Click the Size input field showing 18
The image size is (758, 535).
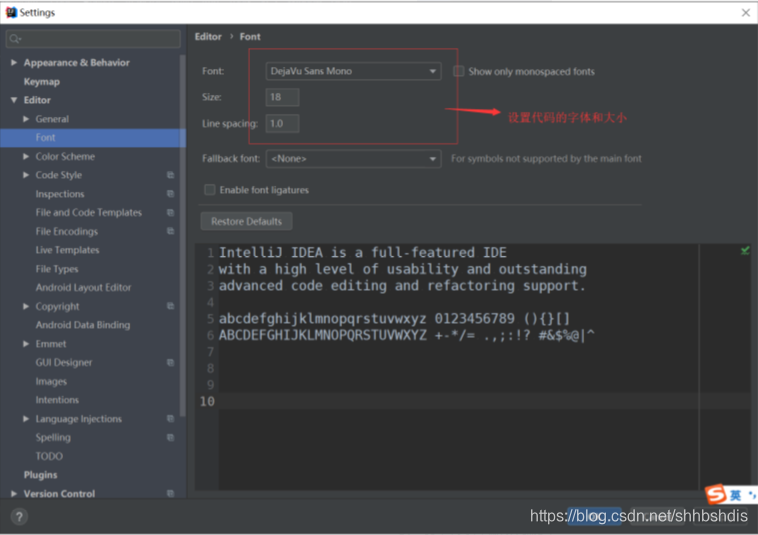coord(282,97)
